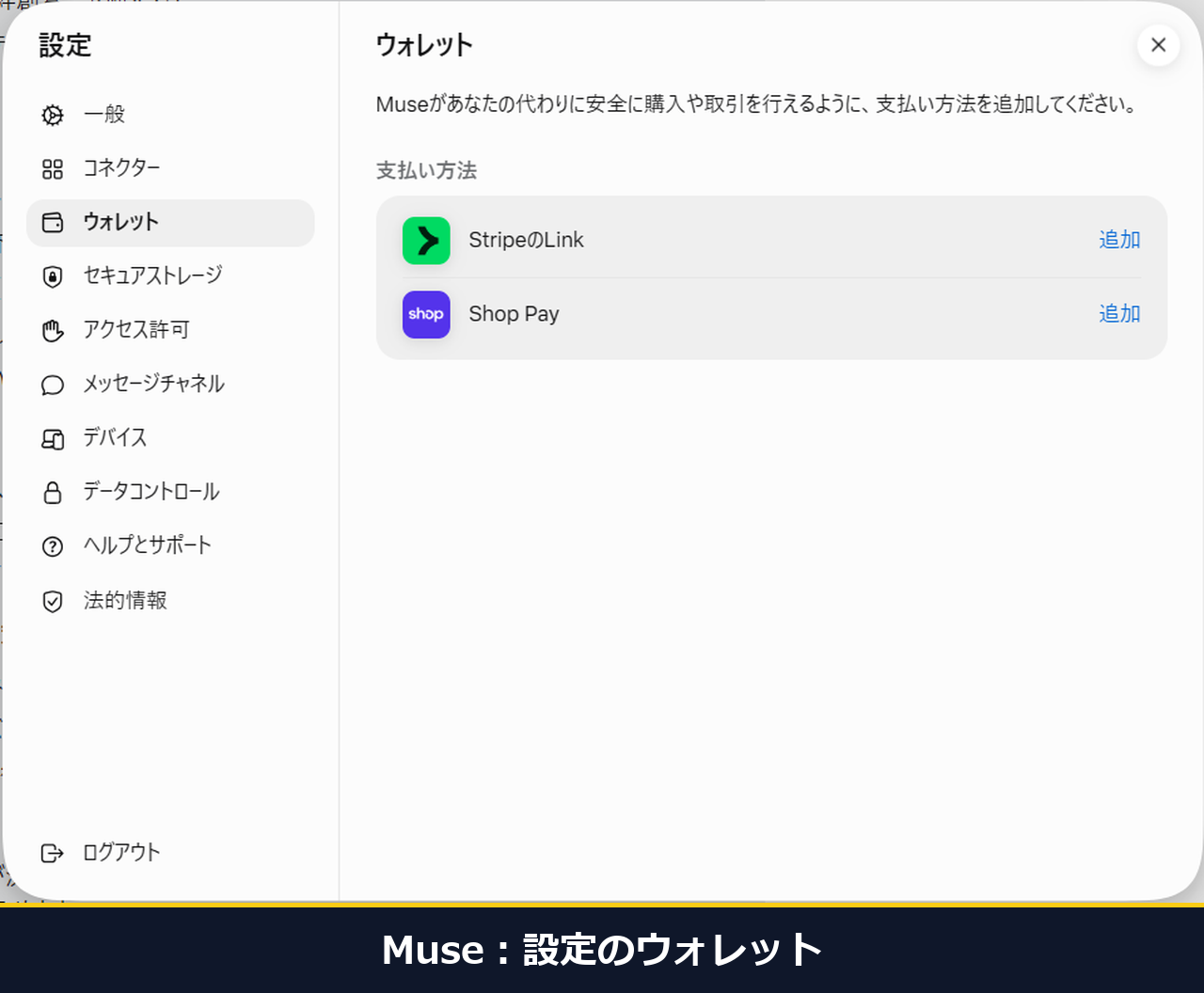Click the green StripeのLink logo
The image size is (1204, 993).
(426, 241)
